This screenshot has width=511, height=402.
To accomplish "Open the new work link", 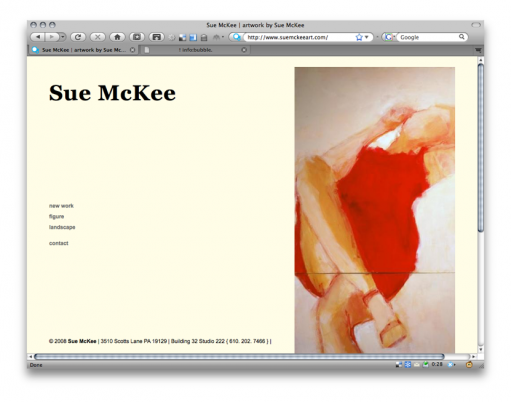I will tap(61, 206).
